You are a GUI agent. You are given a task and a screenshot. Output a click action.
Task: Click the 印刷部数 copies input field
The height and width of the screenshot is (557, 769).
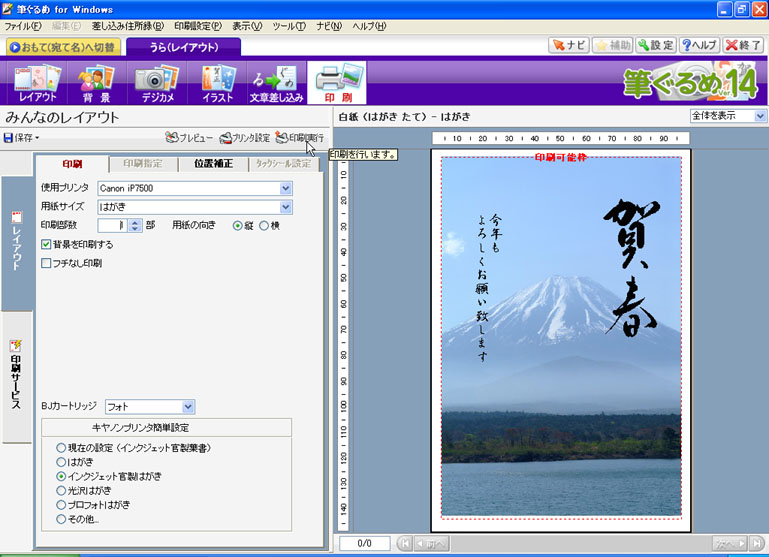[112, 226]
